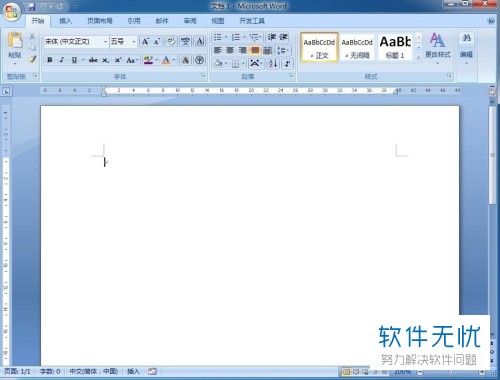Toggle bold formatting
This screenshot has height=380, width=500.
[x=50, y=60]
